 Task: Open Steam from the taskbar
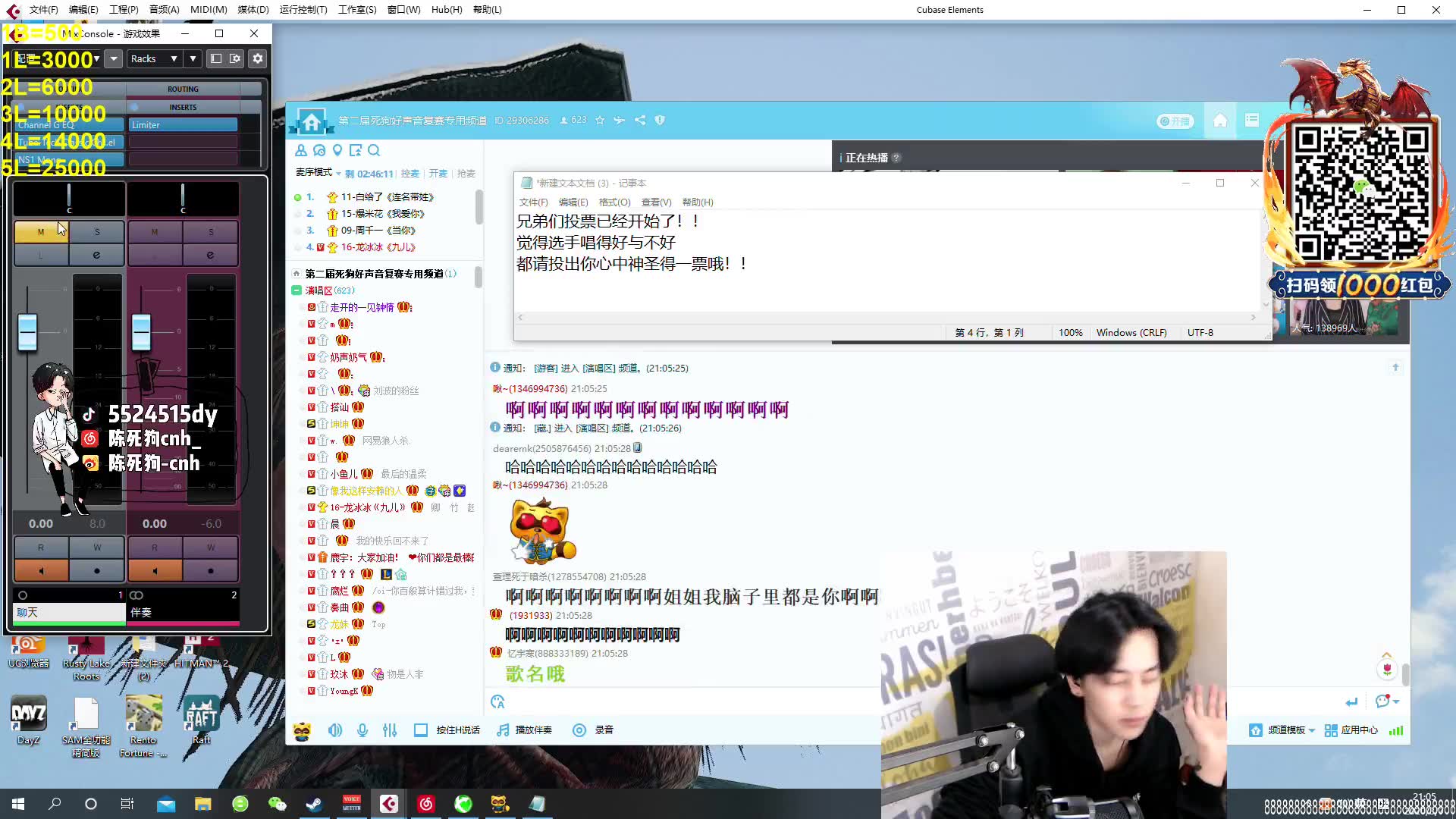314,804
